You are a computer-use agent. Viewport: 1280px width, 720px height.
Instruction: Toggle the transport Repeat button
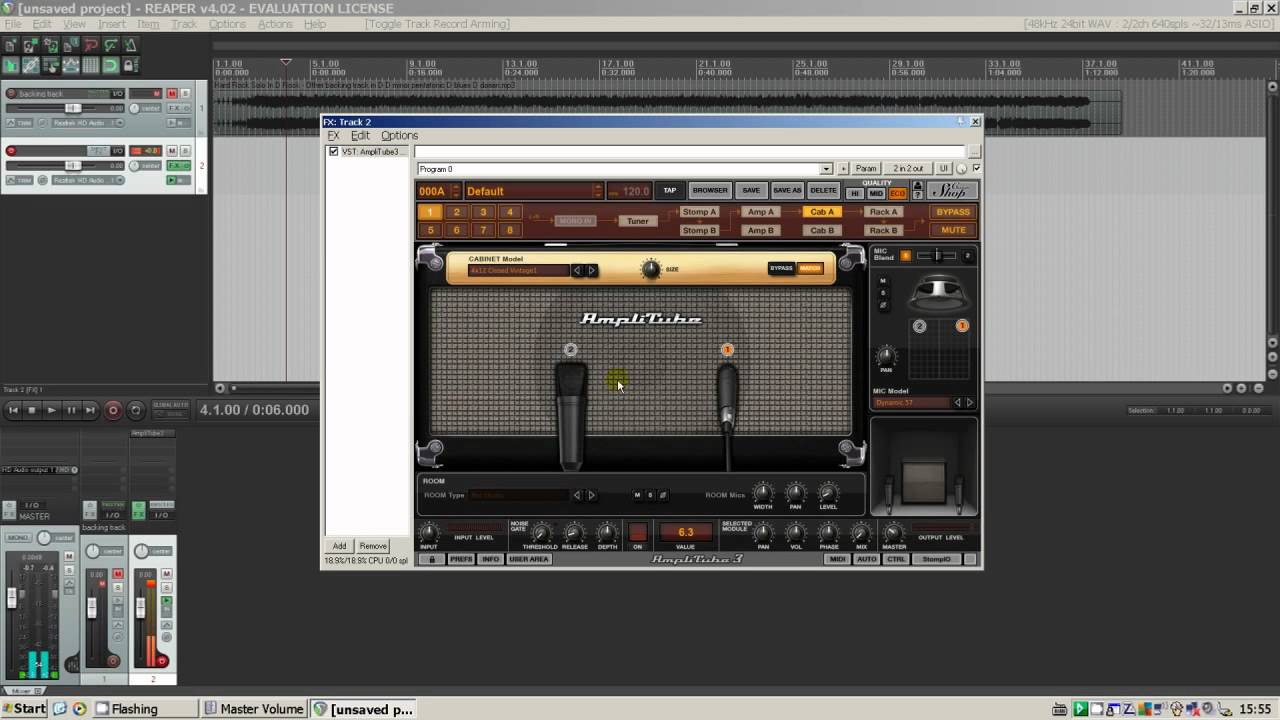(136, 410)
